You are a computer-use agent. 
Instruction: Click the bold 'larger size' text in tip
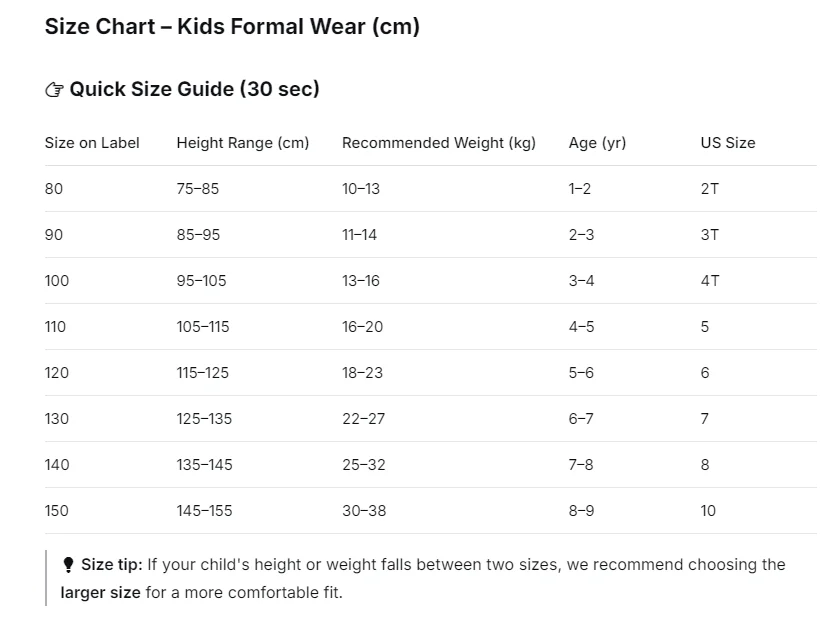(x=101, y=593)
